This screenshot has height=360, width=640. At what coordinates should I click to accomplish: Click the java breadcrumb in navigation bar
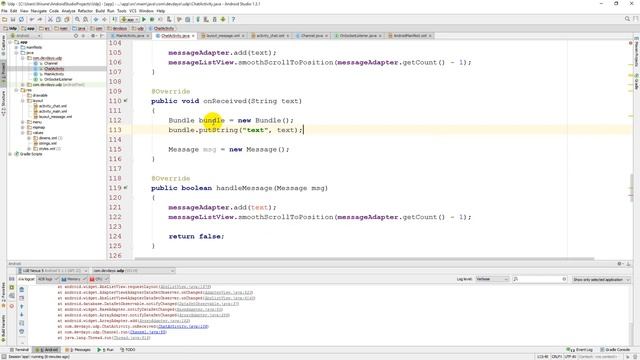pos(79,29)
